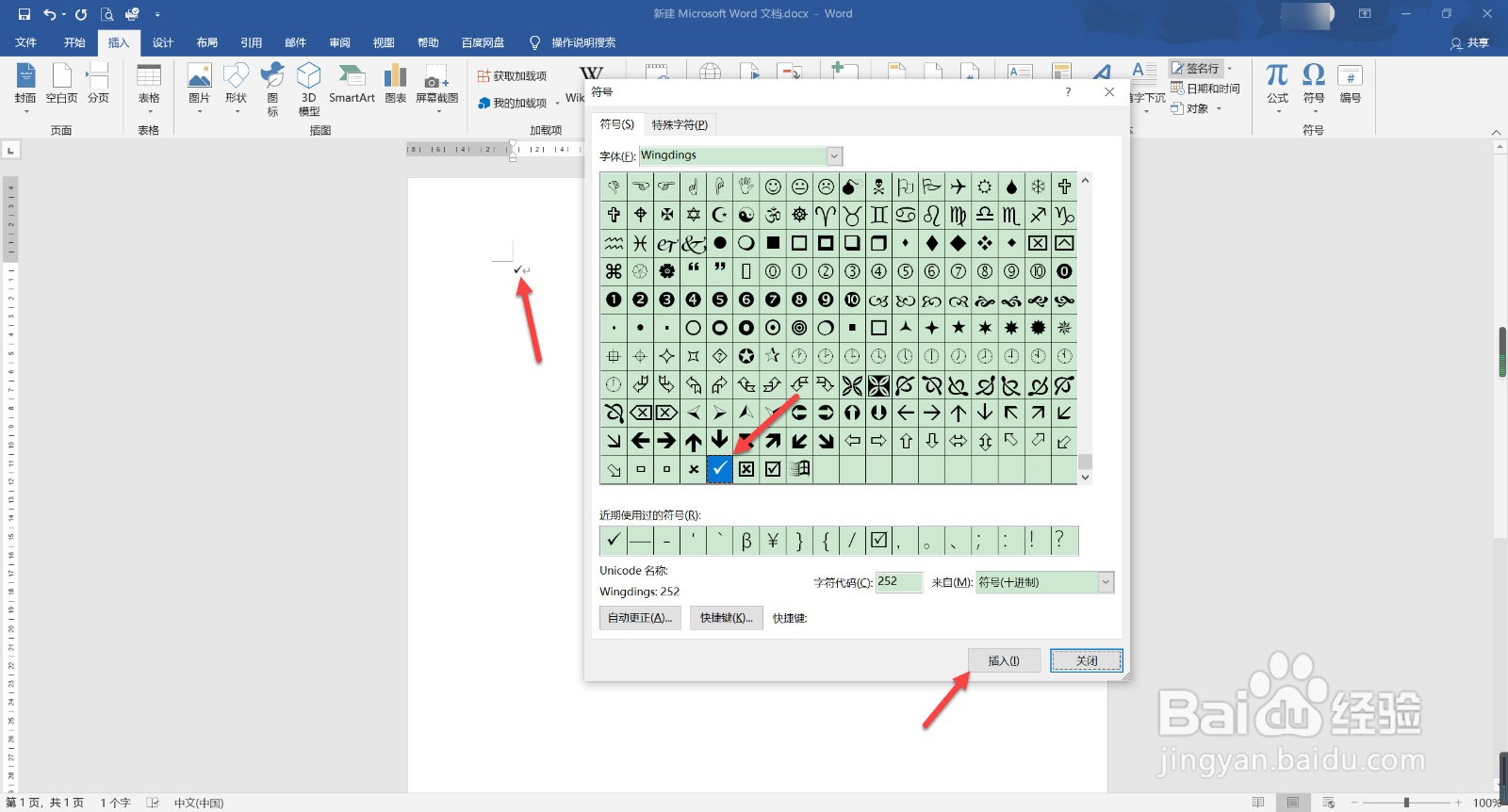Select the checkmark symbol in the grid
This screenshot has height=812, width=1508.
[720, 469]
